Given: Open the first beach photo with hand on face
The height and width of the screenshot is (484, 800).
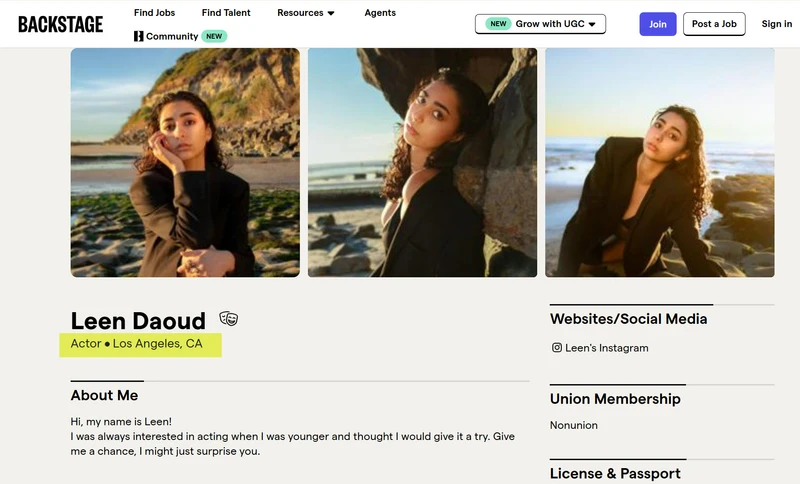Looking at the screenshot, I should [x=185, y=163].
